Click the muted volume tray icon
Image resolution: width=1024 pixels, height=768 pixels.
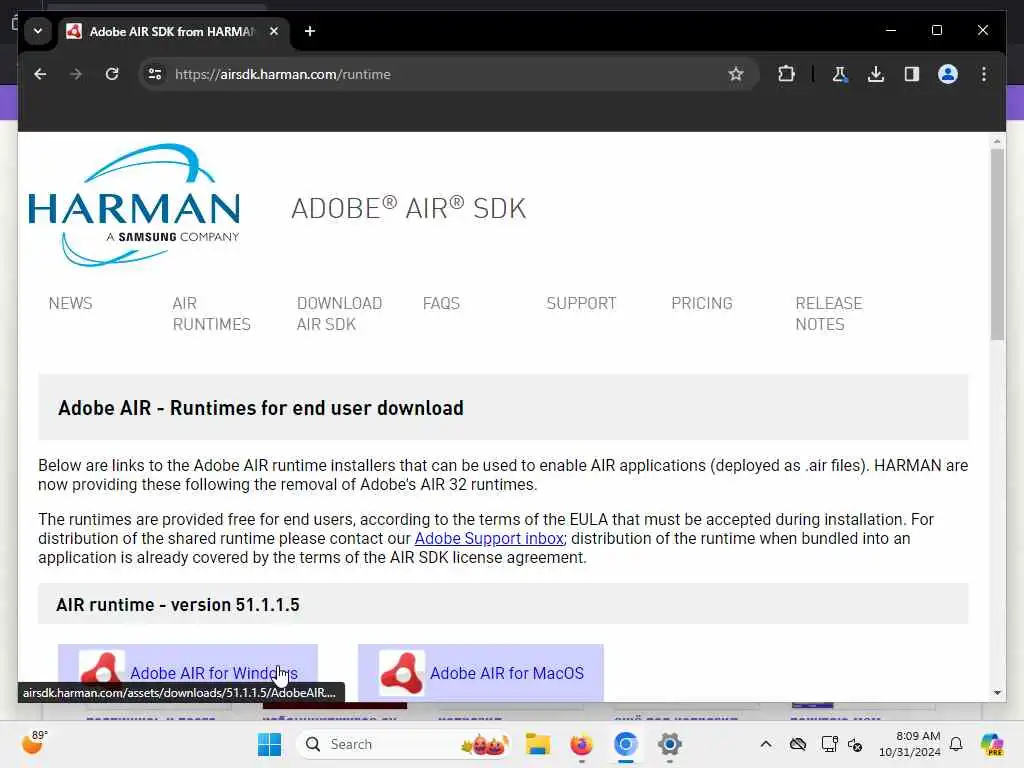[x=855, y=744]
